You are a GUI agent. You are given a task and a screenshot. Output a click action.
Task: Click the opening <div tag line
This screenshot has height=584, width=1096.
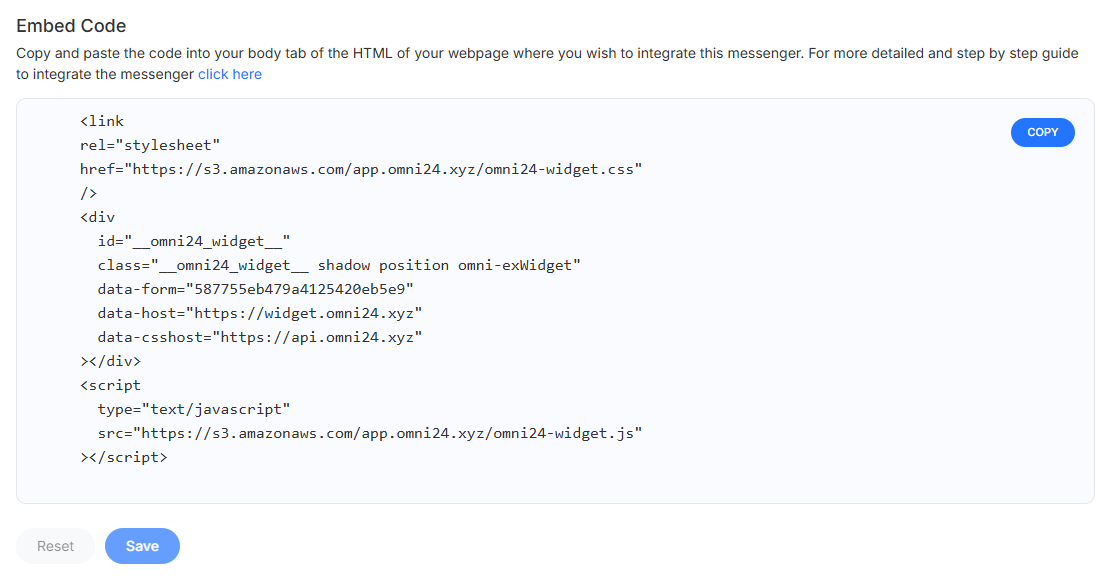(x=98, y=217)
